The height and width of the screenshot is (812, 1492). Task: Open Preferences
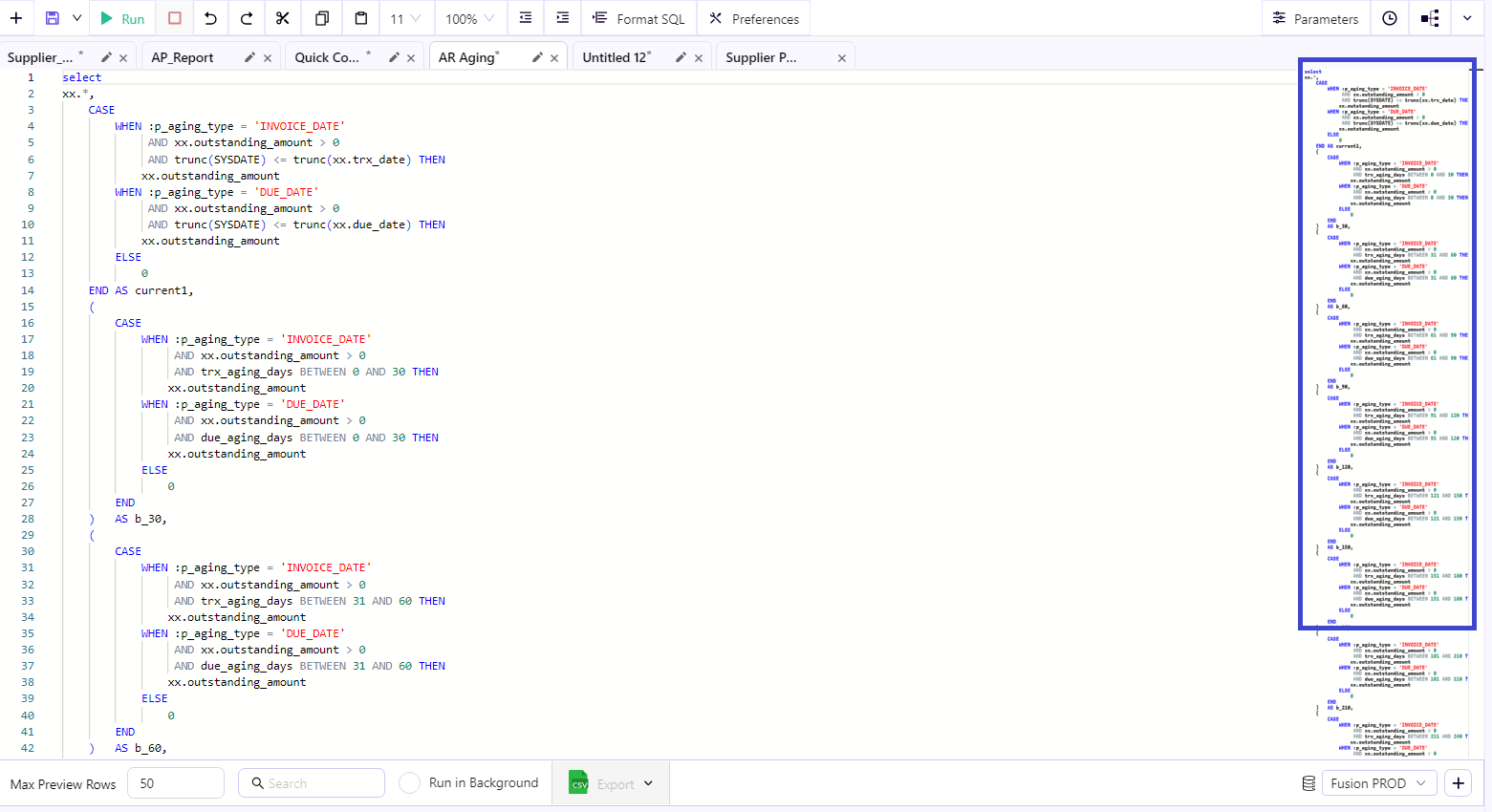[754, 18]
